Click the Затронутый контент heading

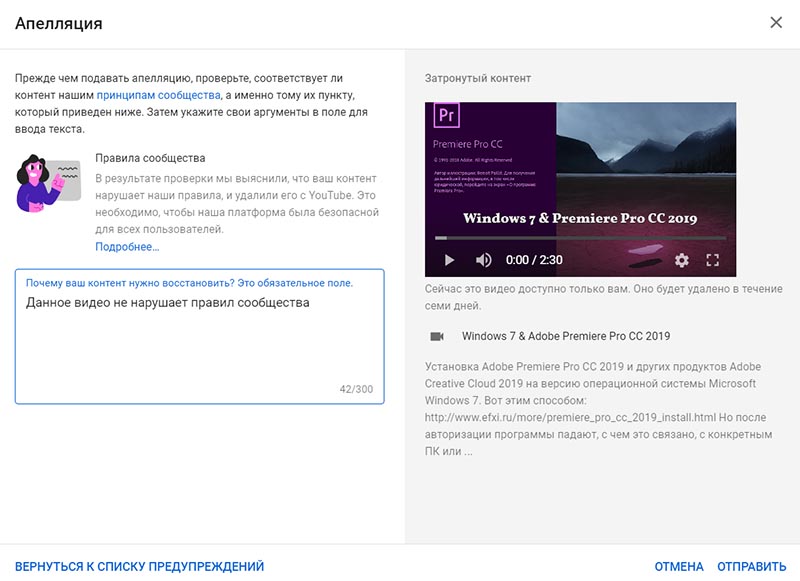tap(478, 79)
